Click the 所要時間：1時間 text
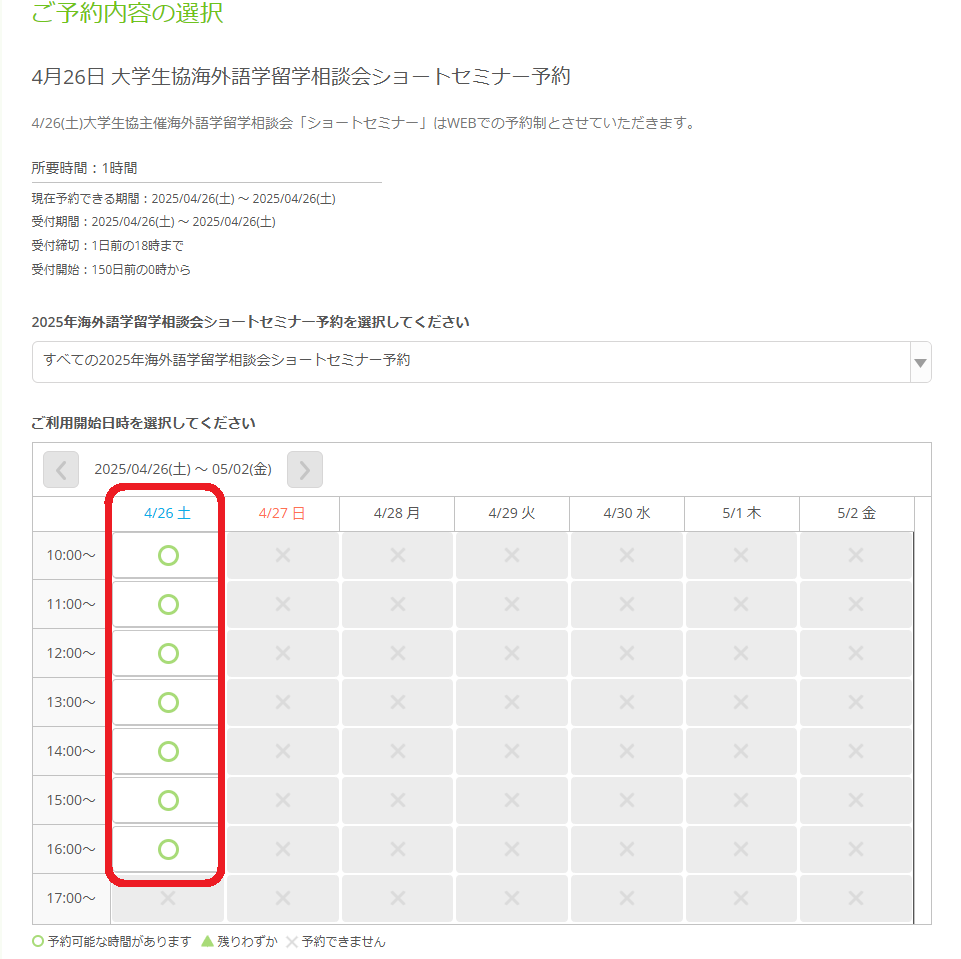Viewport: 961px width, 959px height. (85, 168)
